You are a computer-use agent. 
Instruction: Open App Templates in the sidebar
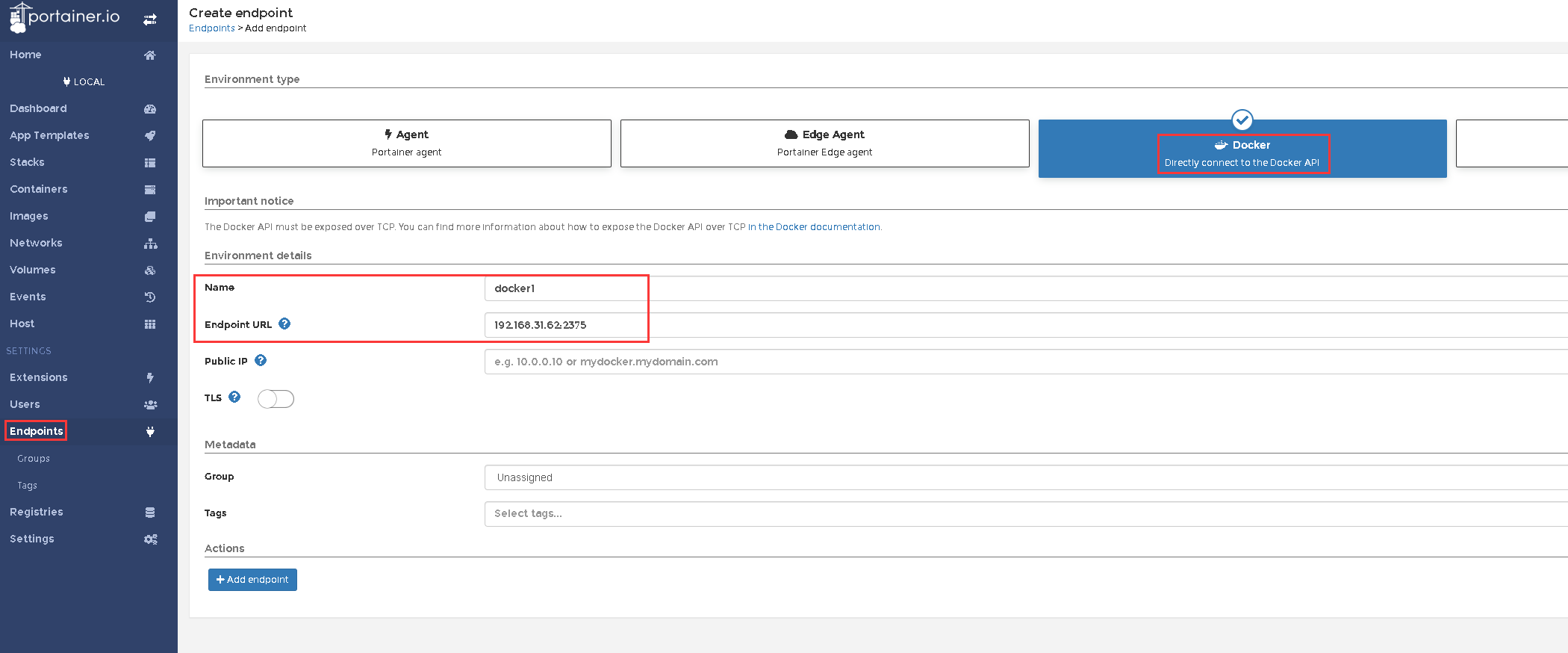[49, 135]
